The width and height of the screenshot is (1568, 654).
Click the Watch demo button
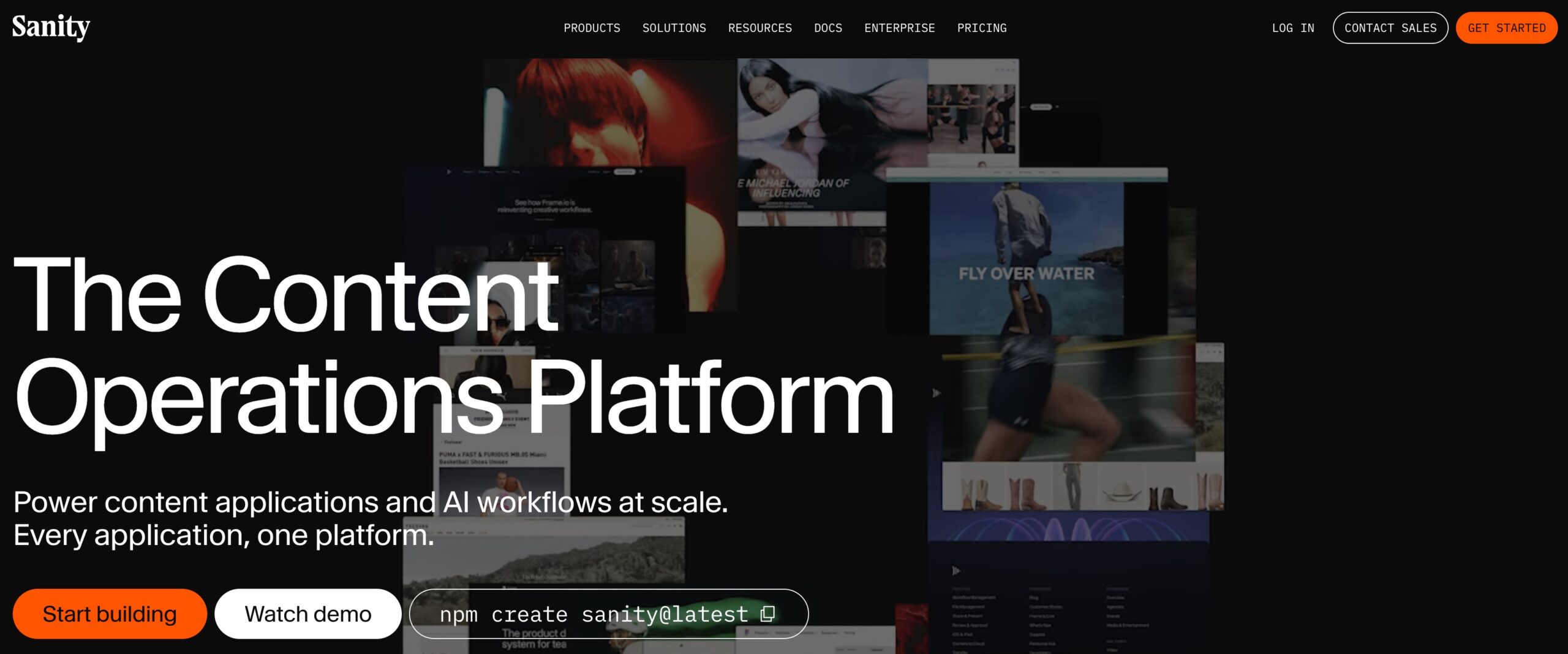(308, 614)
